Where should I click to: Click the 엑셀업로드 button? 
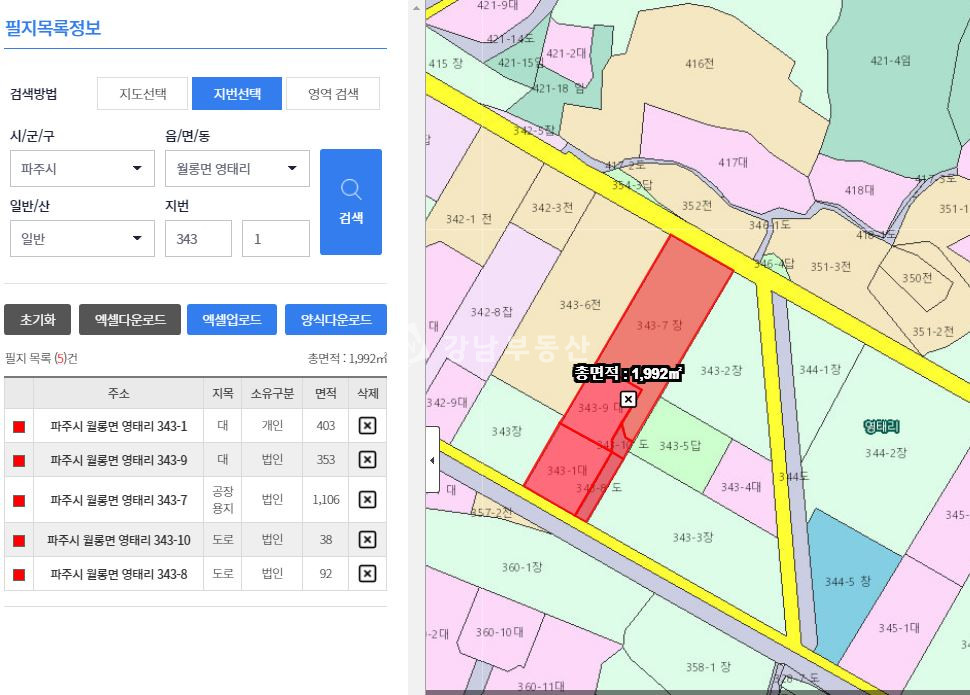(232, 319)
